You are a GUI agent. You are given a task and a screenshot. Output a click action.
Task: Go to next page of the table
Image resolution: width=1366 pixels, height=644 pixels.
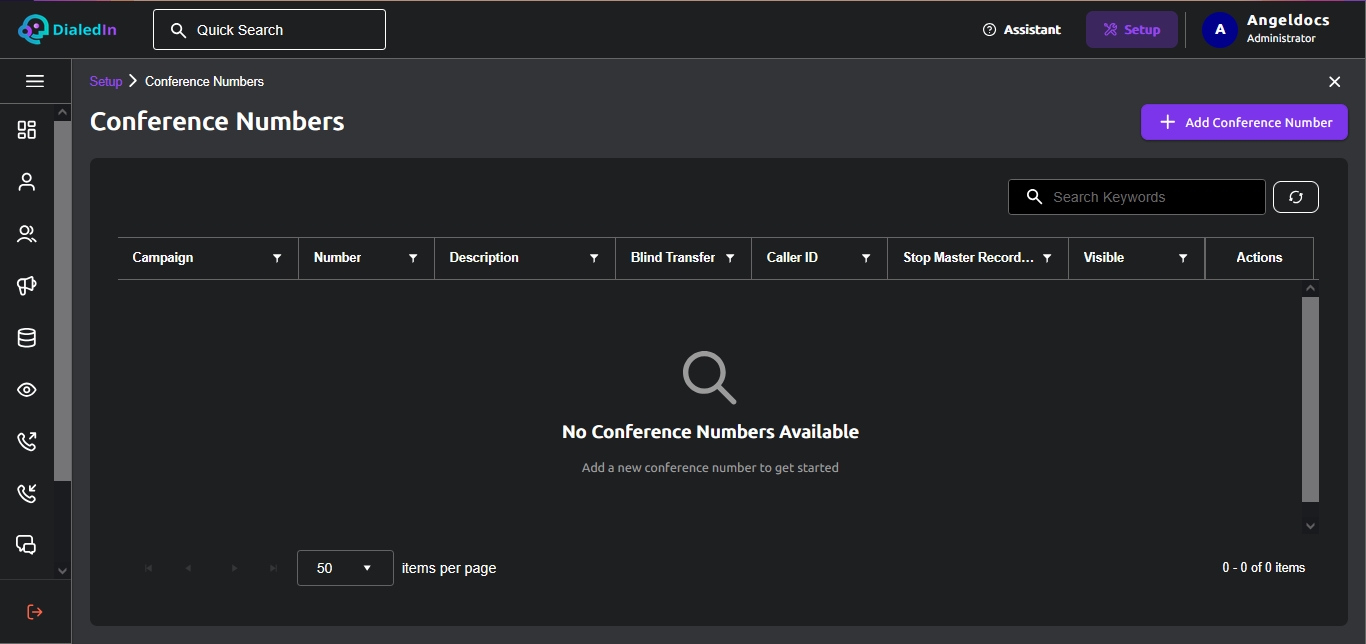(x=235, y=568)
